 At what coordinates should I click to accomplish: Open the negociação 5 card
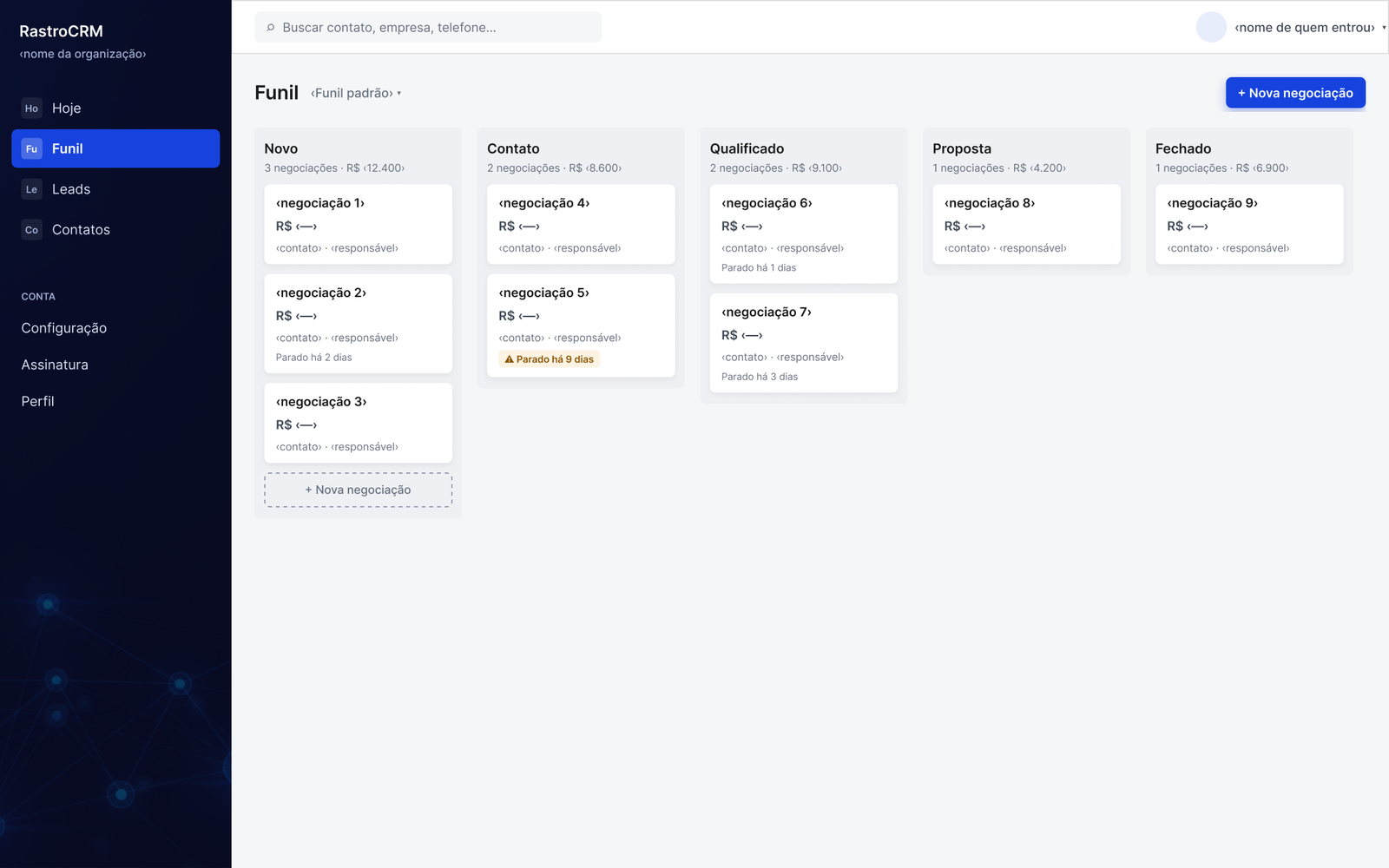[x=581, y=325]
